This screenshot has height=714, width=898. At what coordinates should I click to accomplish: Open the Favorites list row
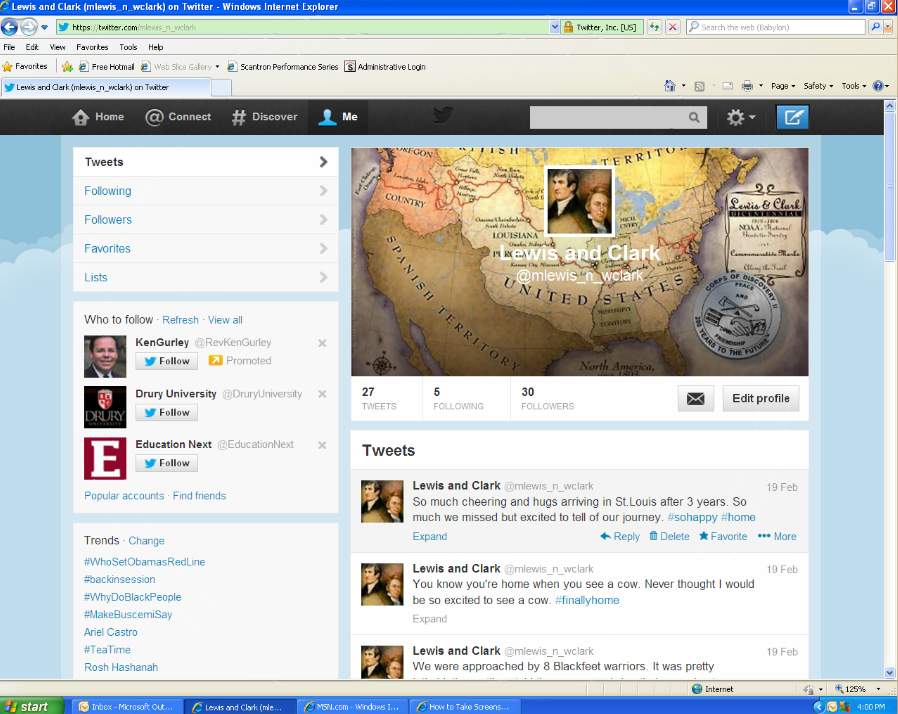click(x=206, y=248)
